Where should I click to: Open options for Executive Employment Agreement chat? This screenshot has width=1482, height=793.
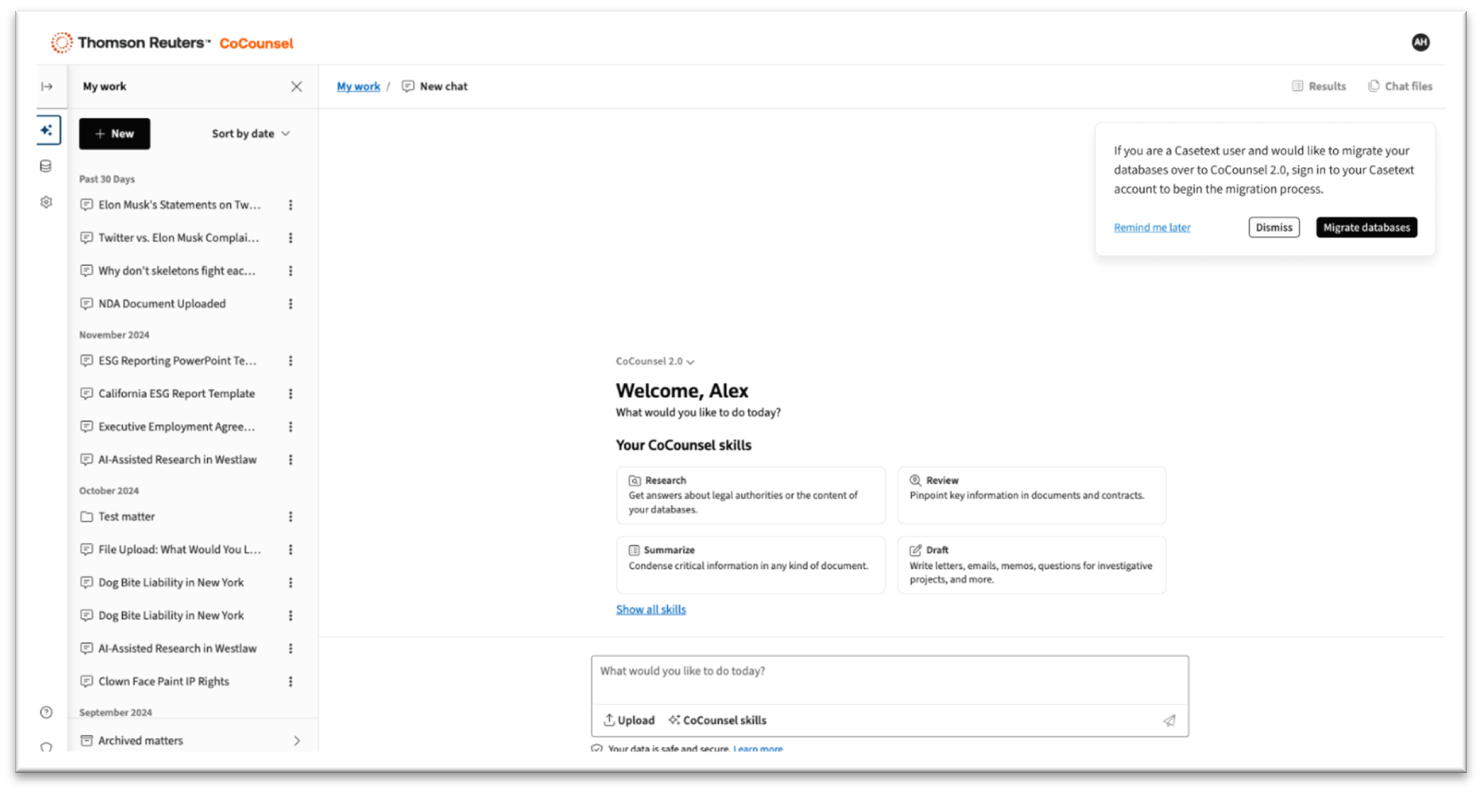point(291,427)
